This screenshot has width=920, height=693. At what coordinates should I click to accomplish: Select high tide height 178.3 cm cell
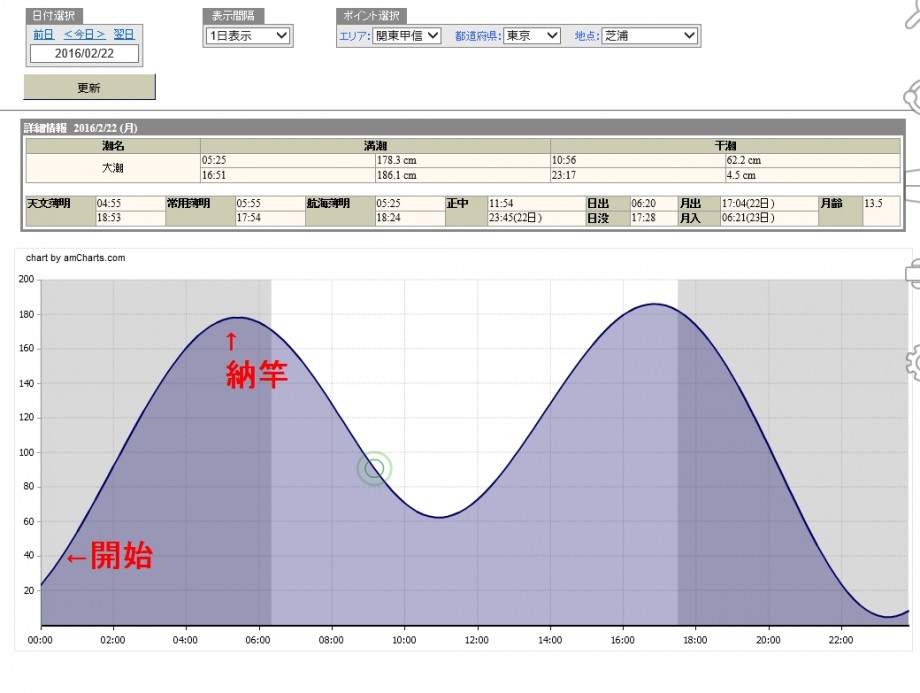[x=462, y=160]
